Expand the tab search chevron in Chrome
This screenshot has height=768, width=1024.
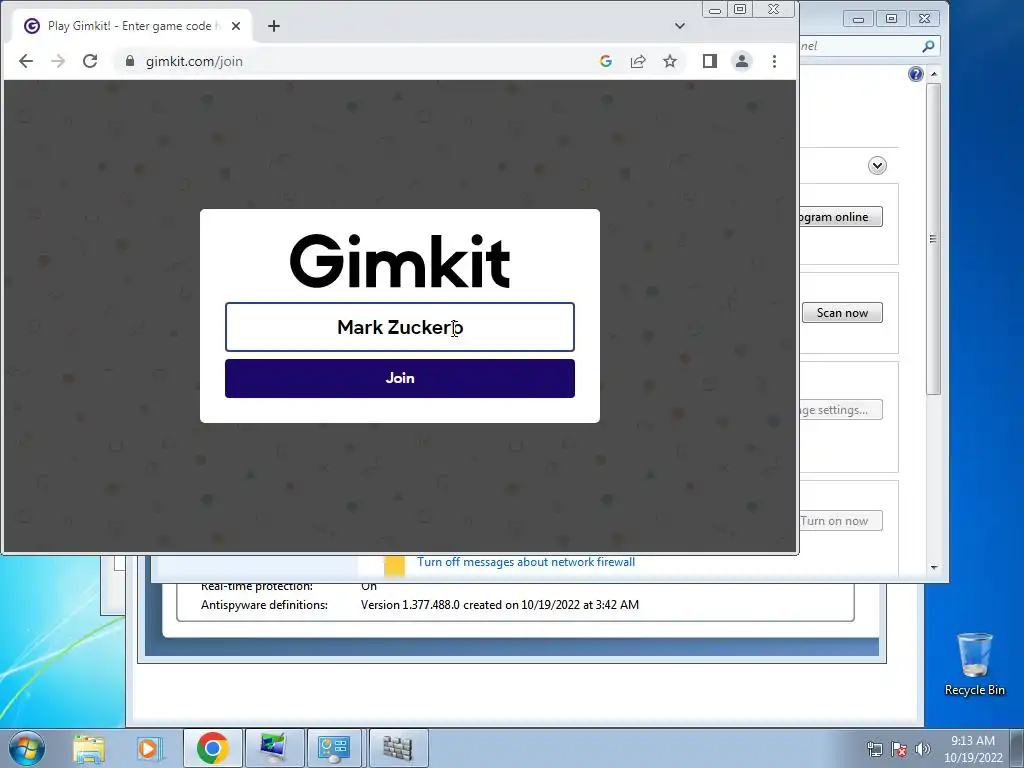680,26
